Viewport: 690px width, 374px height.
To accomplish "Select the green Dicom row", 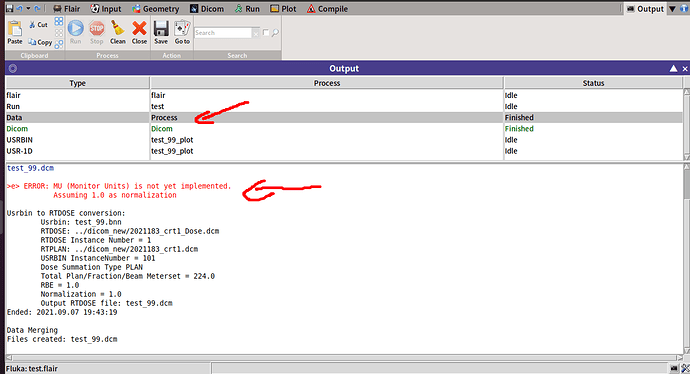I will pos(344,129).
